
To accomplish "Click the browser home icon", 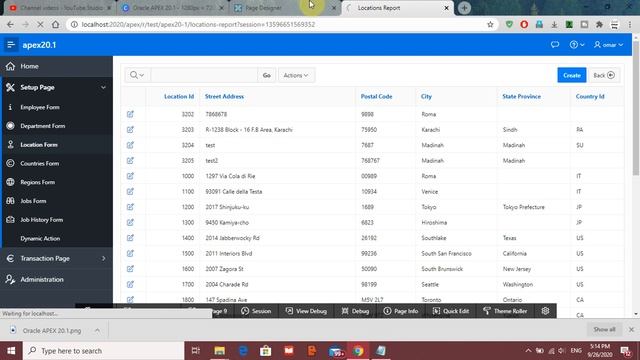I will pos(56,24).
